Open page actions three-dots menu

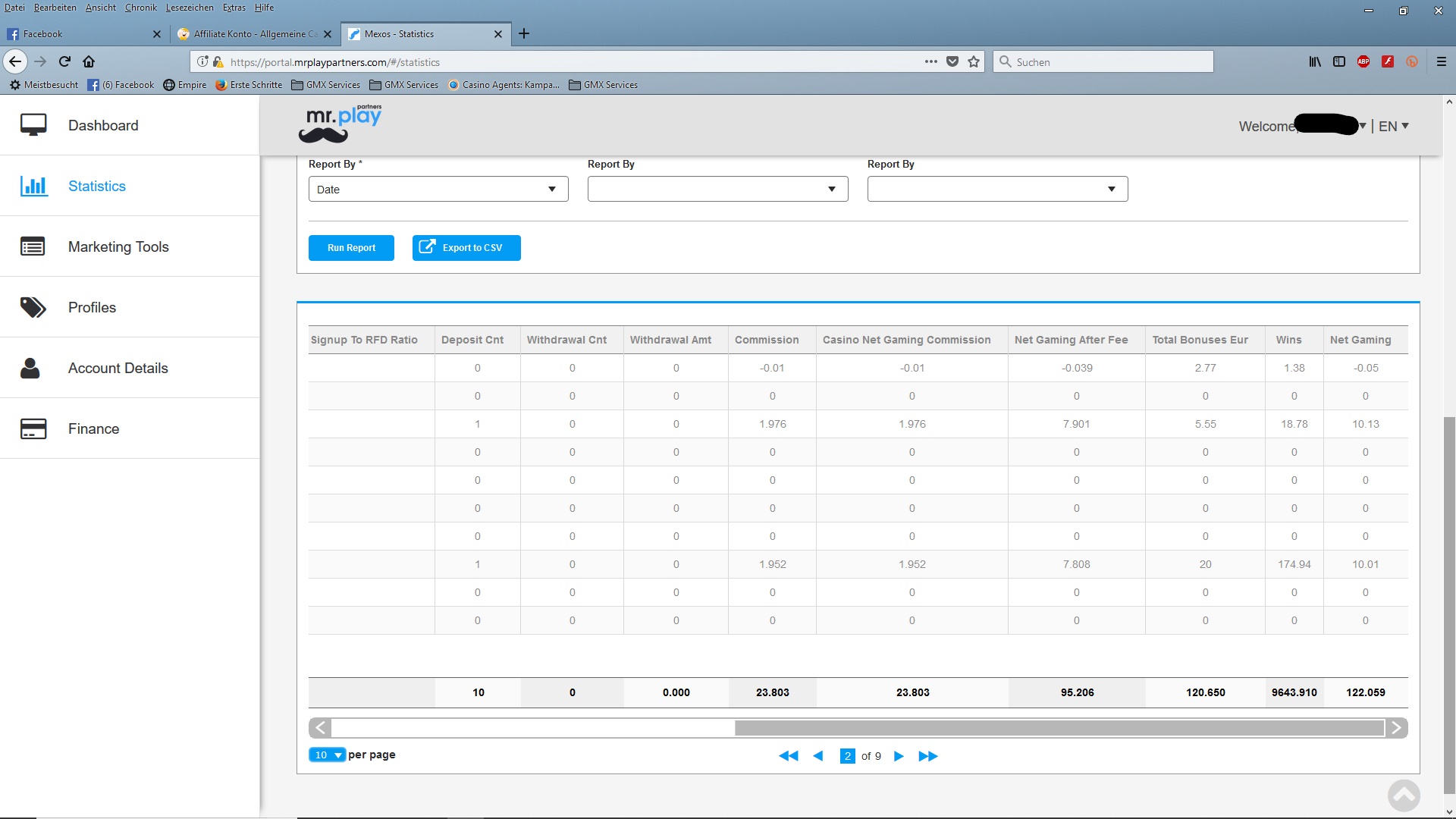pyautogui.click(x=931, y=61)
